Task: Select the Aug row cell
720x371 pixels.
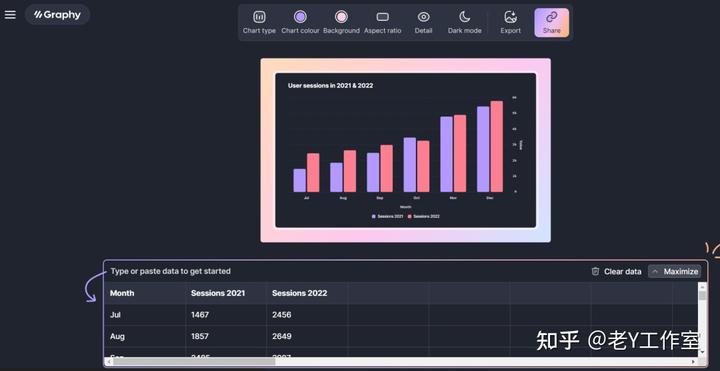Action: point(145,336)
